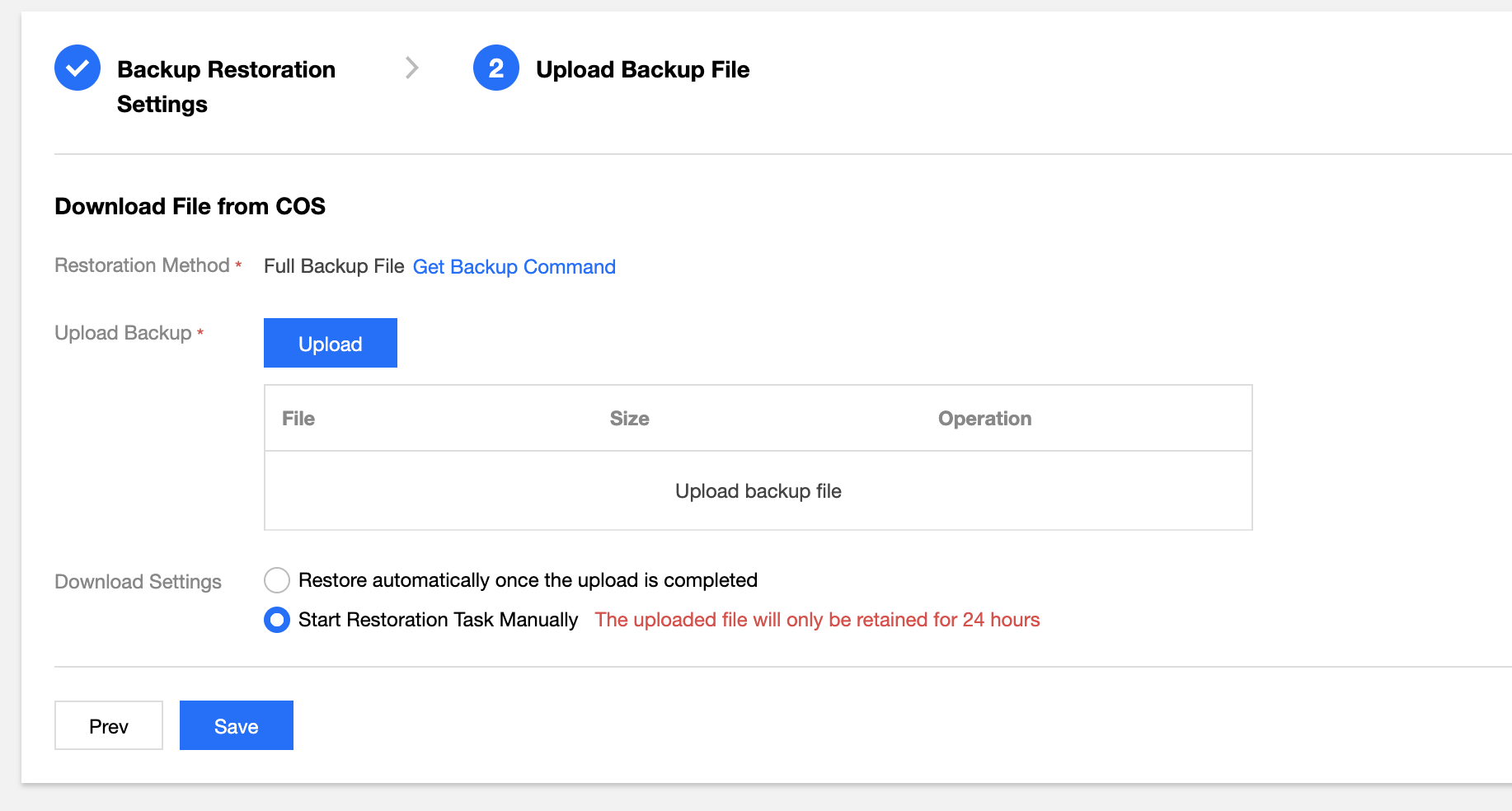This screenshot has height=811, width=1512.
Task: Click the Operation column header
Action: [x=984, y=419]
